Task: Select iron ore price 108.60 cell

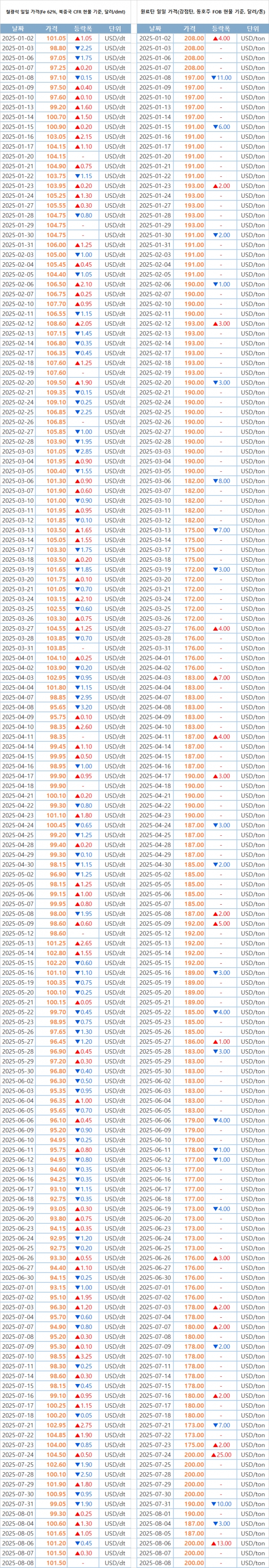Action: (56, 323)
